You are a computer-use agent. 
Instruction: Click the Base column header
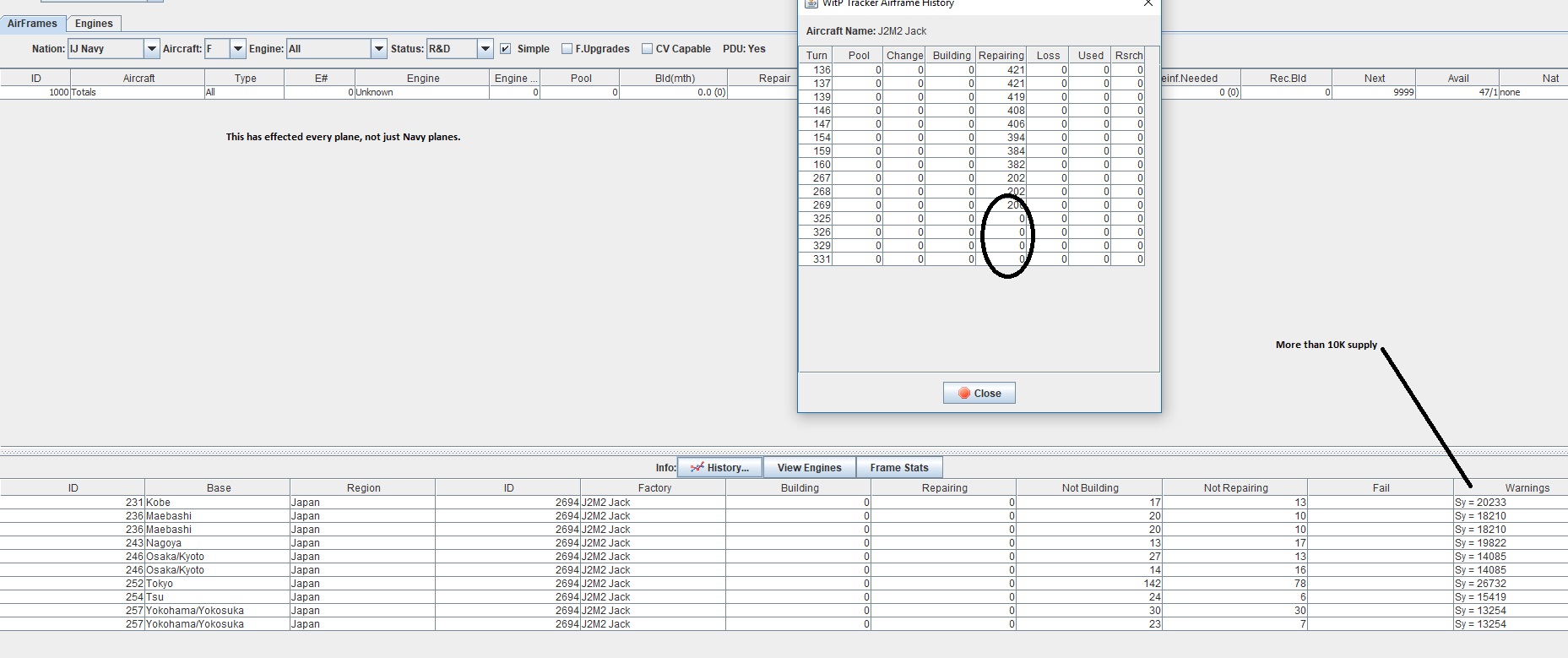[219, 487]
